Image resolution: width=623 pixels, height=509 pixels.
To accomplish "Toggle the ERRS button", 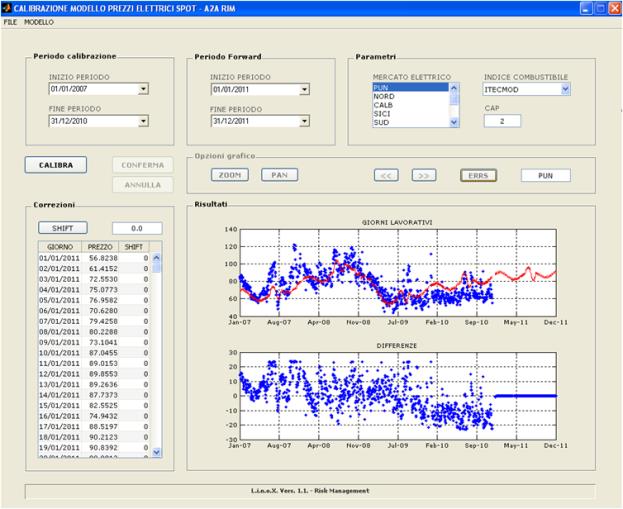I will (x=478, y=176).
